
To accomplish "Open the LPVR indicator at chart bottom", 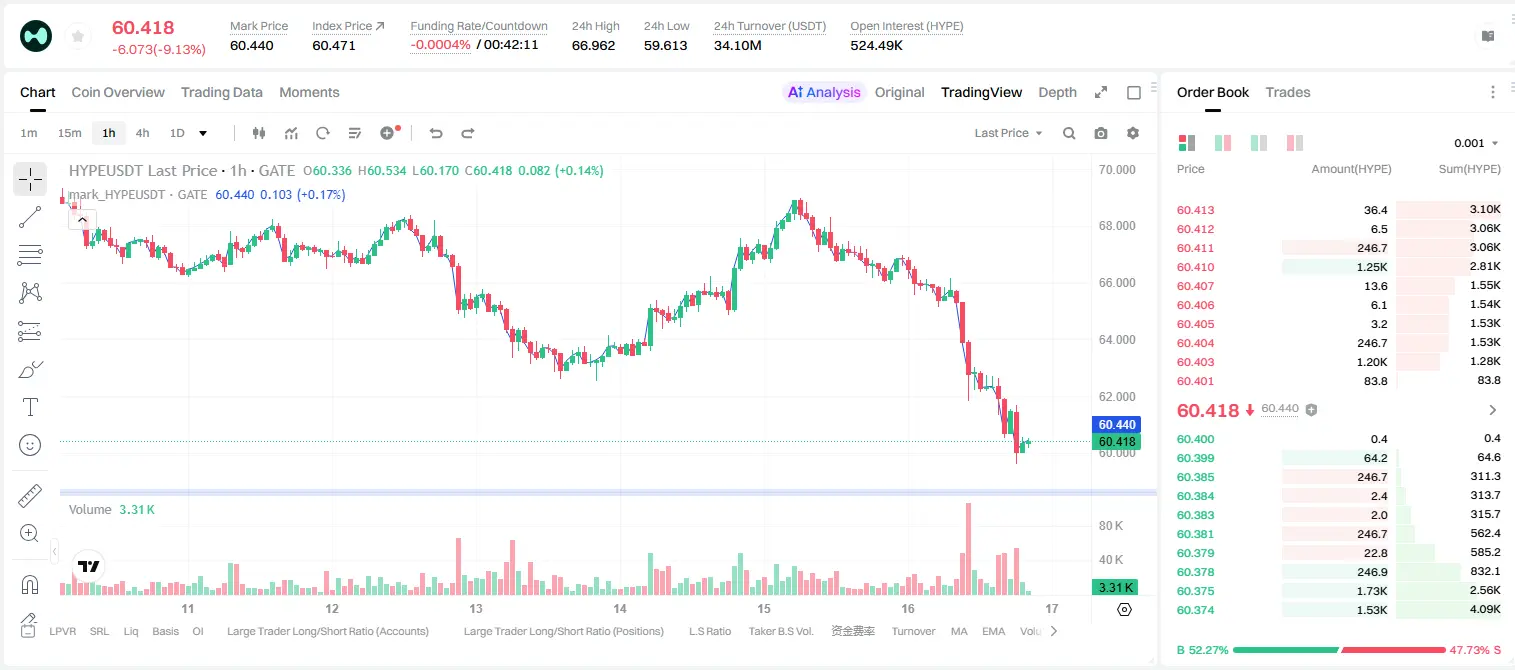I will 63,631.
